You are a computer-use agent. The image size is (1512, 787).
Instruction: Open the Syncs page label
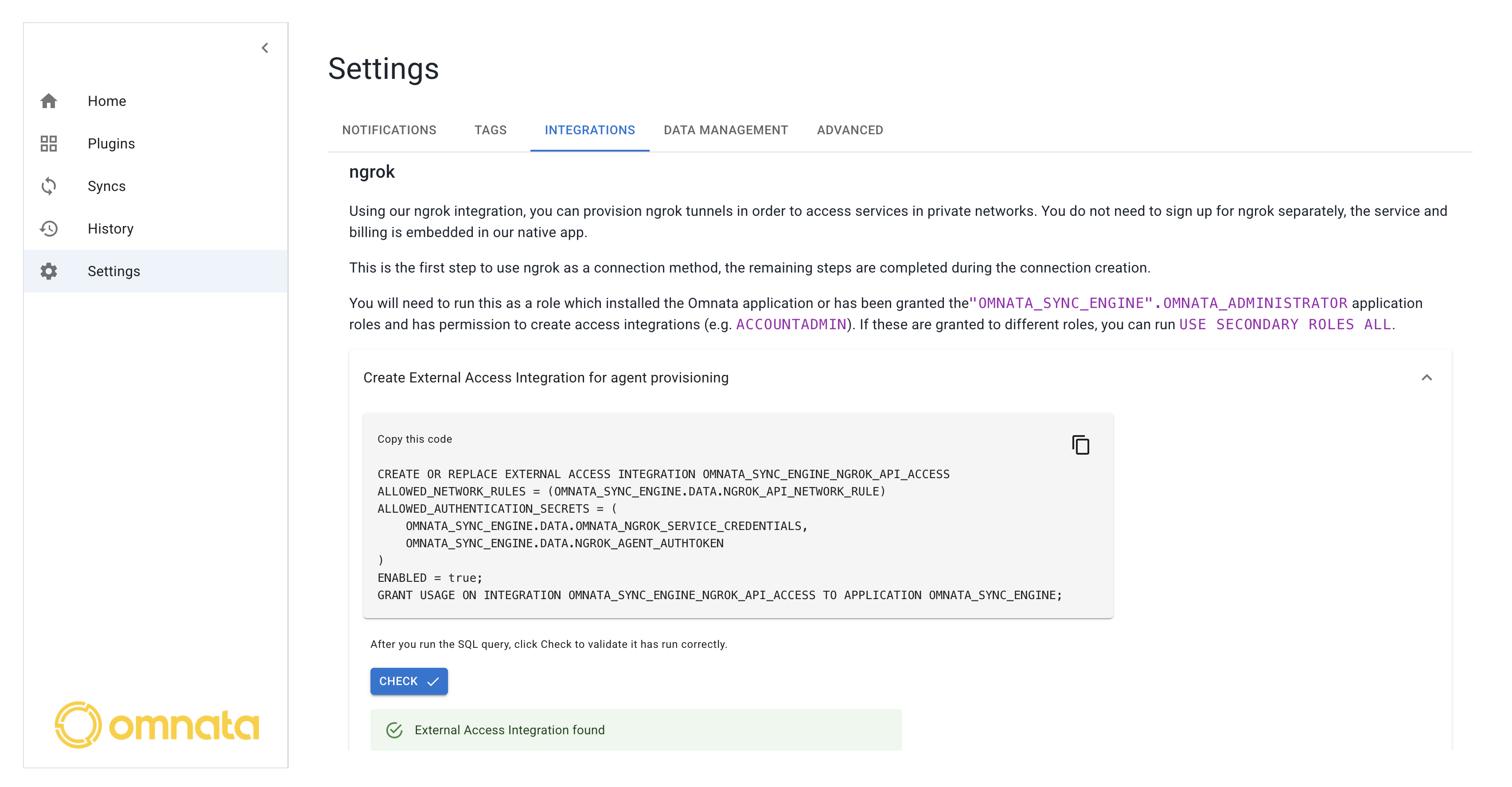click(x=106, y=186)
